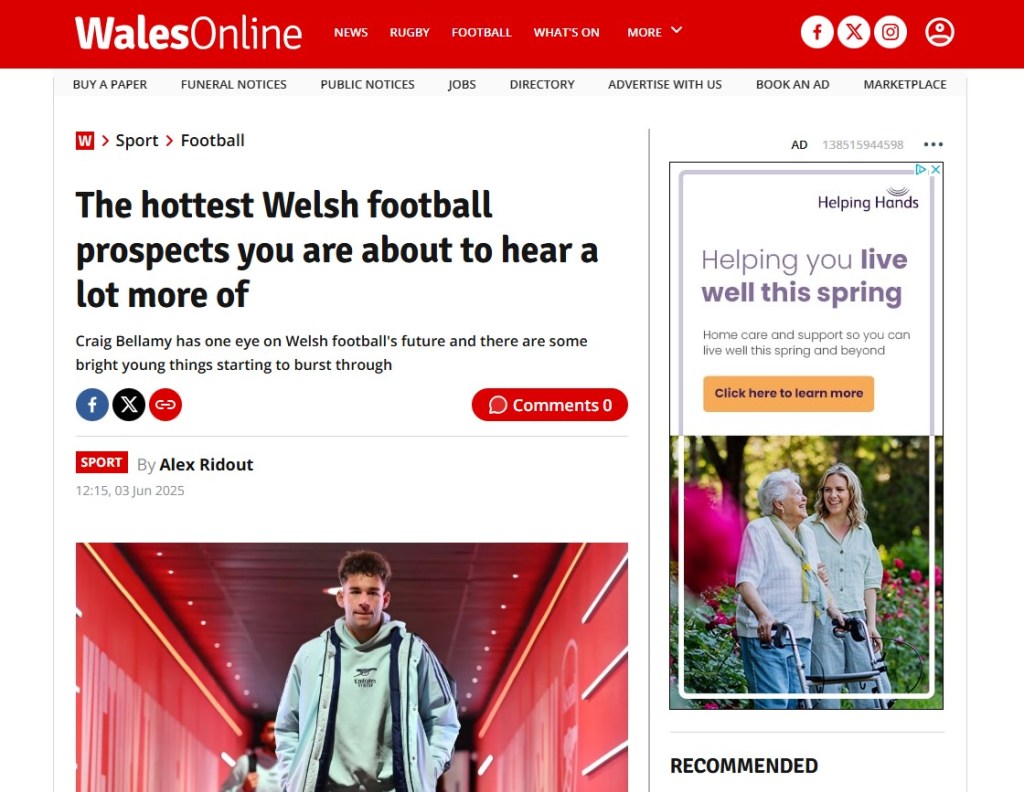The image size is (1024, 792).
Task: Click the Comments 0 button
Action: pyautogui.click(x=550, y=405)
